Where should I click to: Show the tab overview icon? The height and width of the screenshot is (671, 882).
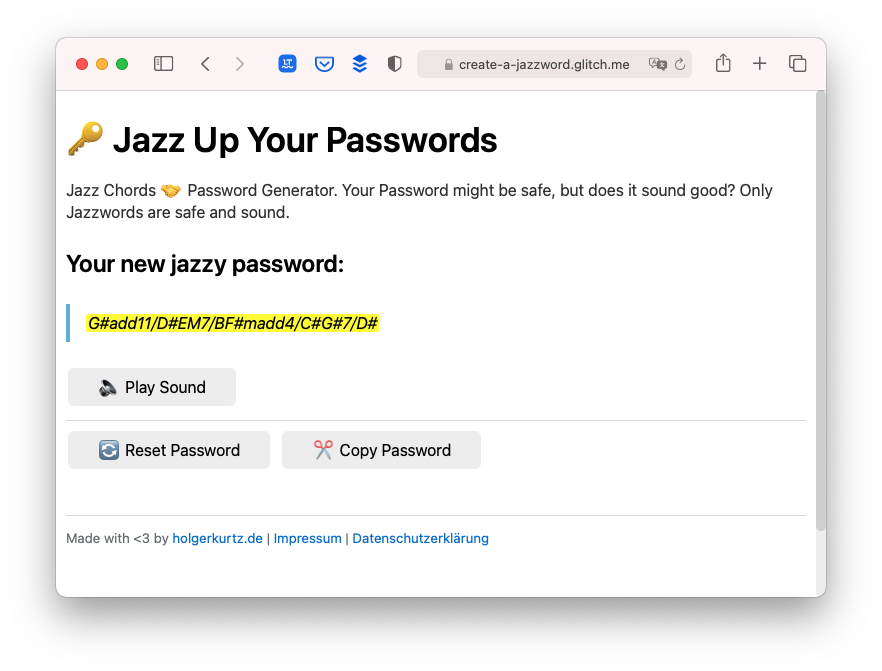pos(798,63)
